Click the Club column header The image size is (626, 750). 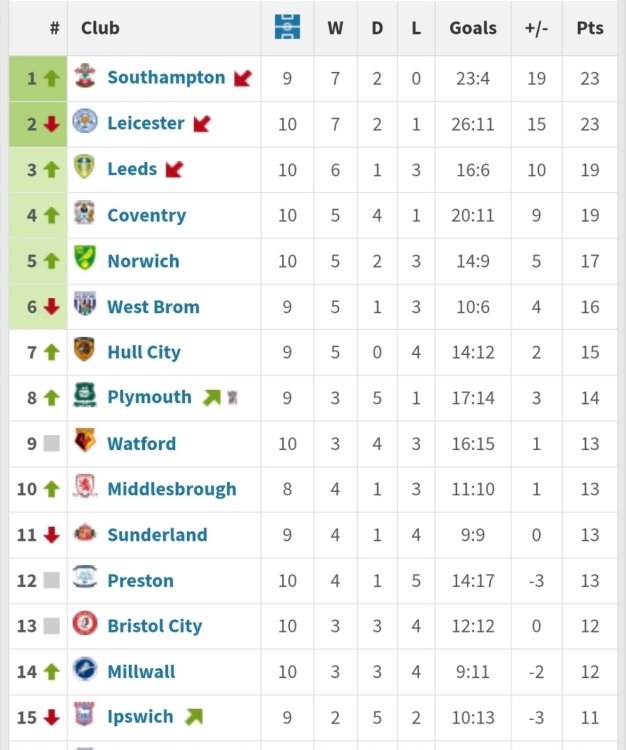(100, 27)
